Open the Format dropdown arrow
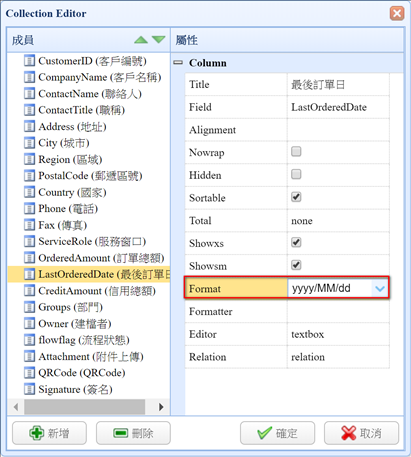Screen dimensions: 411x457 click(x=380, y=288)
